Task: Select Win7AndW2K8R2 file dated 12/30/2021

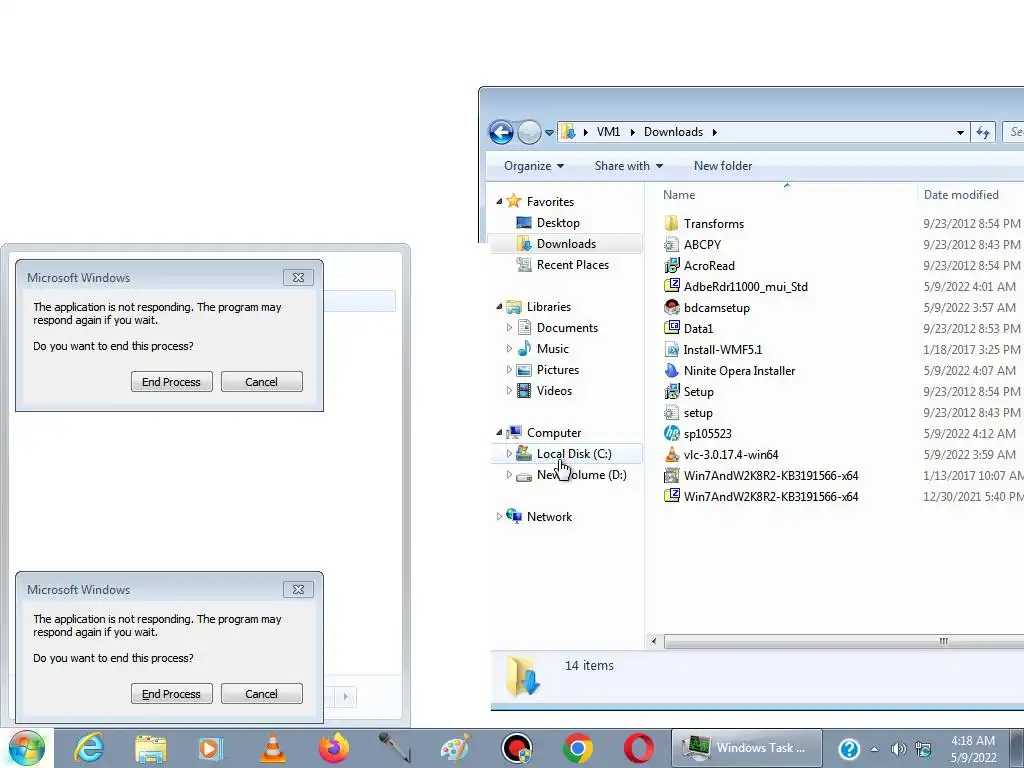Action: 771,496
